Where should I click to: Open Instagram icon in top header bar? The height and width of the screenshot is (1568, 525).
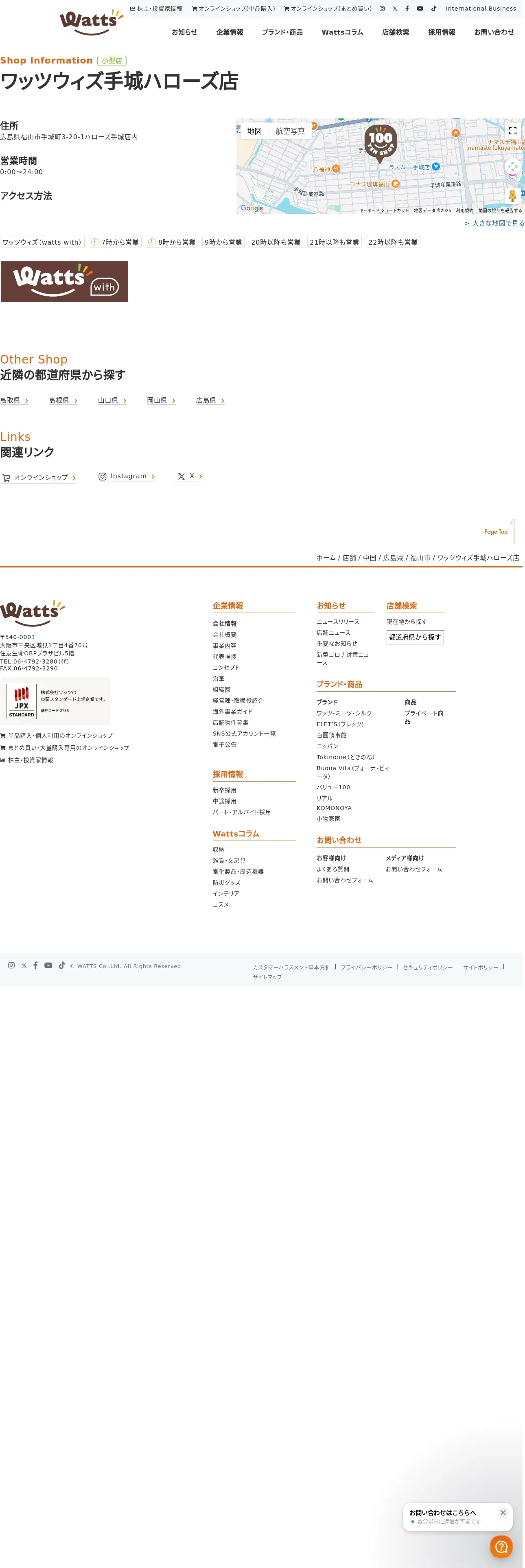382,9
